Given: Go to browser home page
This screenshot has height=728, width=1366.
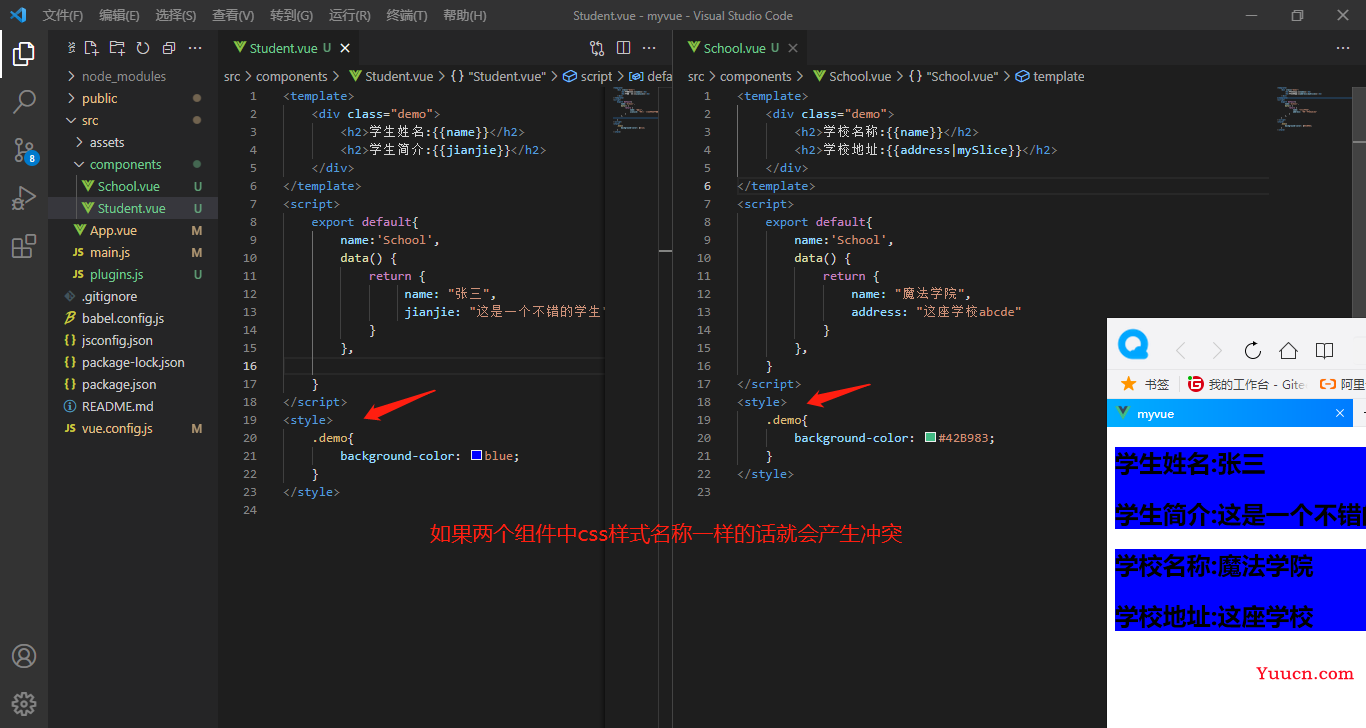Looking at the screenshot, I should 1288,350.
